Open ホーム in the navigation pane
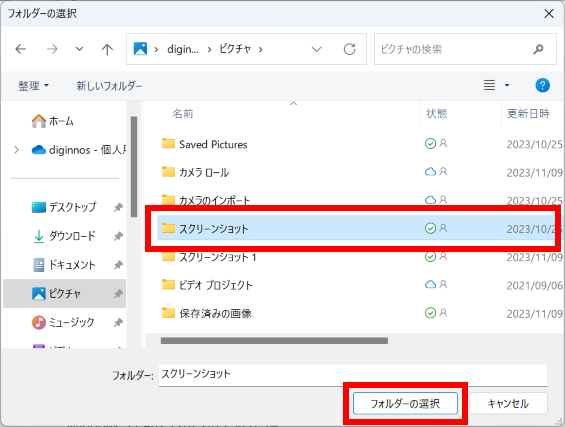The width and height of the screenshot is (565, 427). [x=53, y=121]
